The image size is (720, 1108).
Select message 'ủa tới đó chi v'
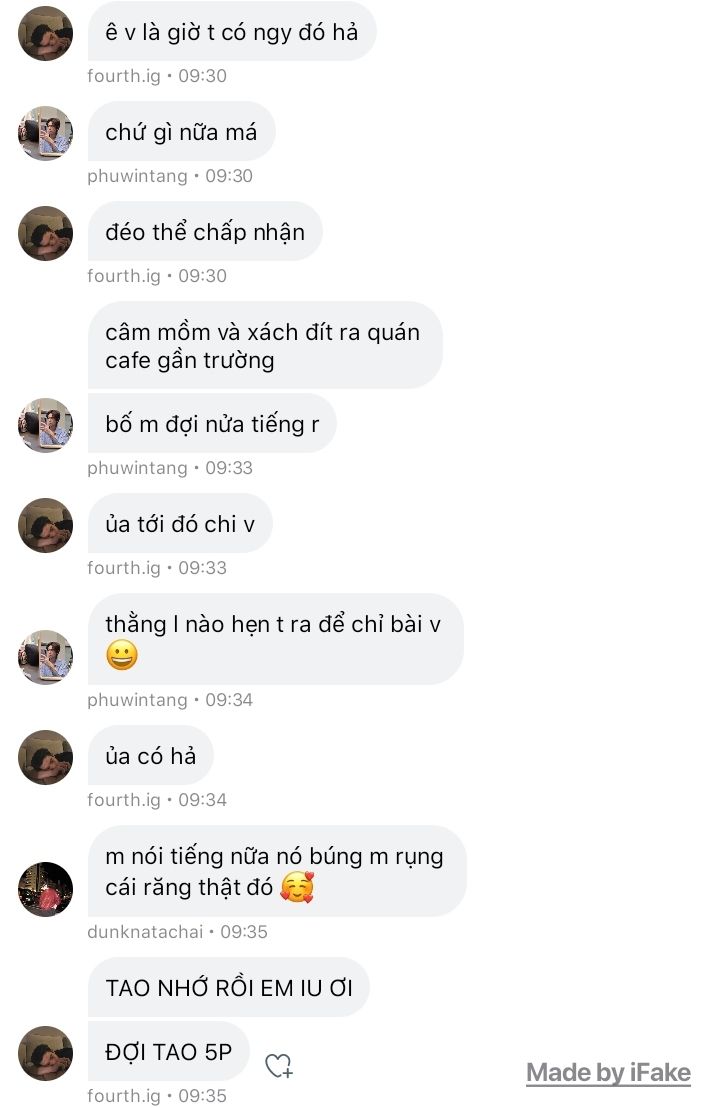pos(180,524)
